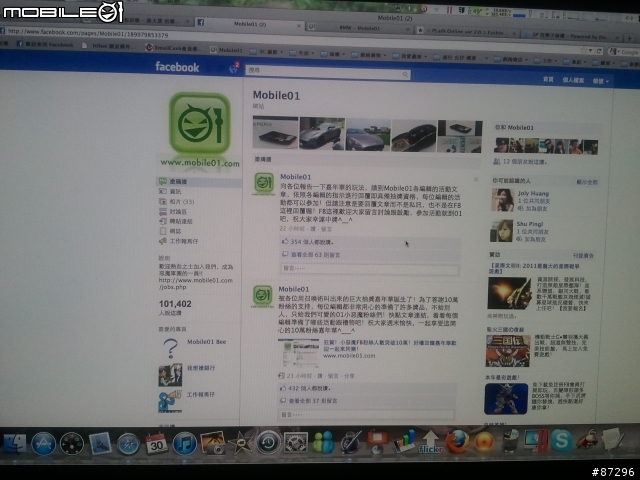Launch Skype from the Dock
The image size is (640, 480).
click(x=562, y=440)
